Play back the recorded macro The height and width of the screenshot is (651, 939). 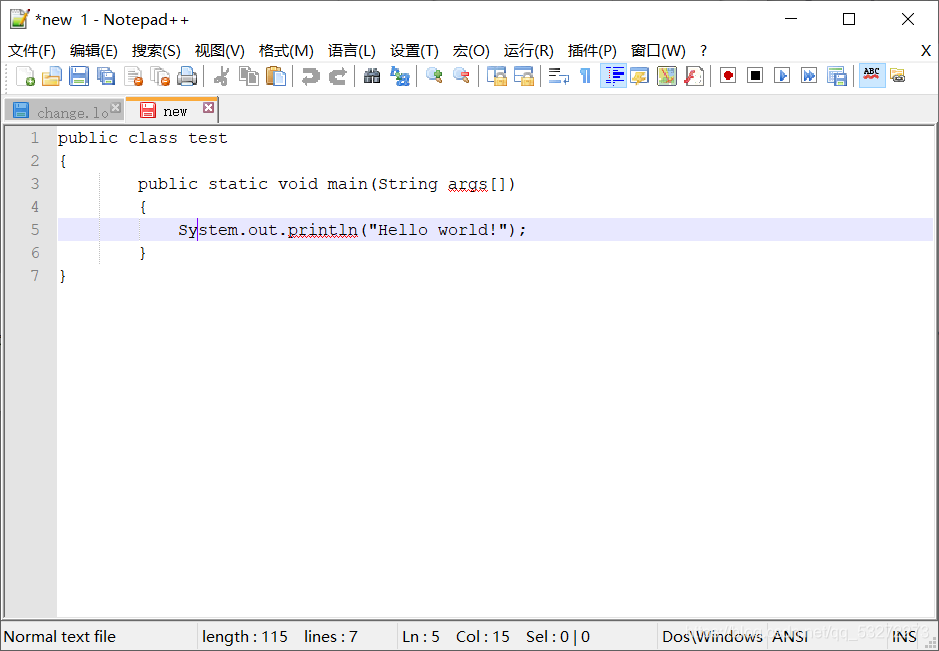(x=782, y=75)
